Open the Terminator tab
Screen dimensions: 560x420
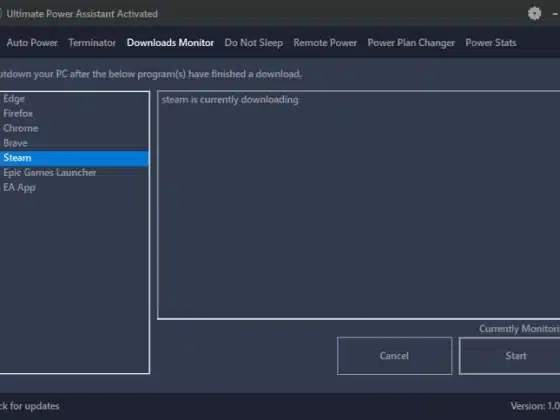[x=92, y=43]
